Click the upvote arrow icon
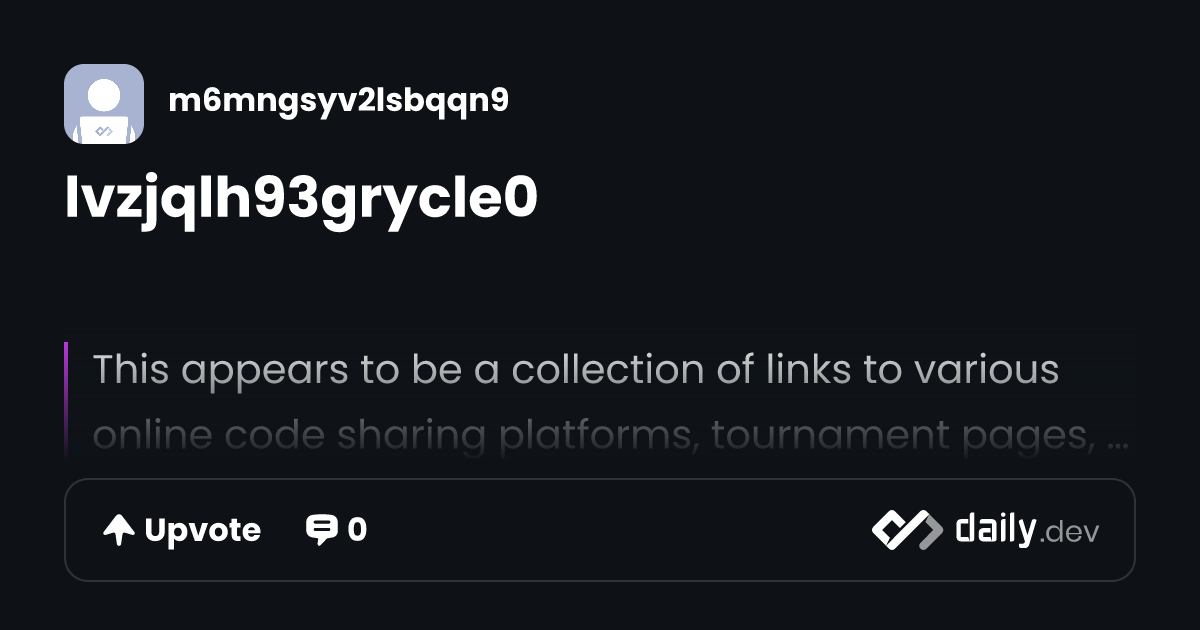 [119, 530]
